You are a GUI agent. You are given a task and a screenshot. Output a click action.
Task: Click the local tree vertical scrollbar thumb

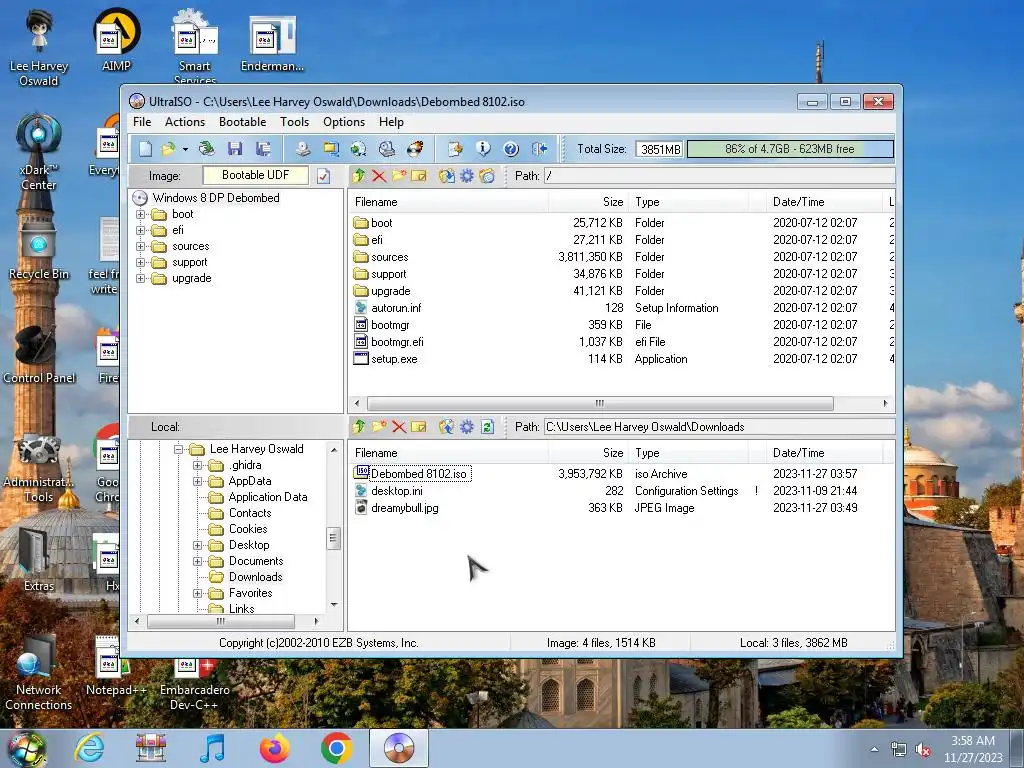(x=333, y=538)
